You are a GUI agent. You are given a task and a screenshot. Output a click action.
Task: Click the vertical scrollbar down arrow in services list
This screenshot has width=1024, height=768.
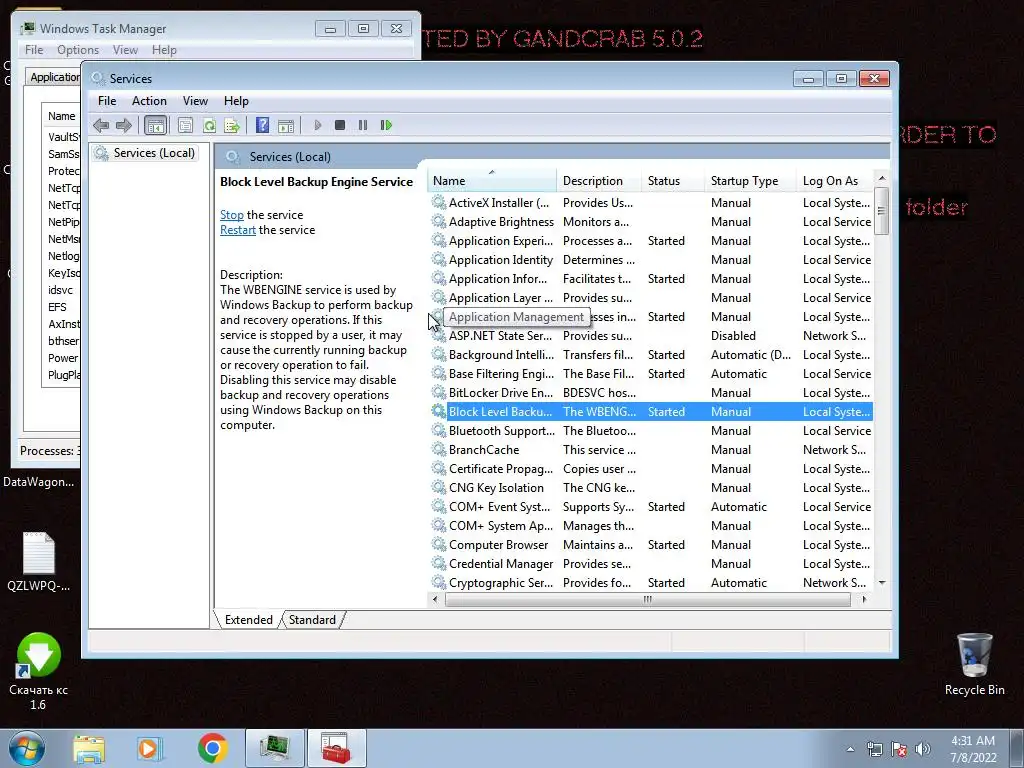pyautogui.click(x=882, y=583)
